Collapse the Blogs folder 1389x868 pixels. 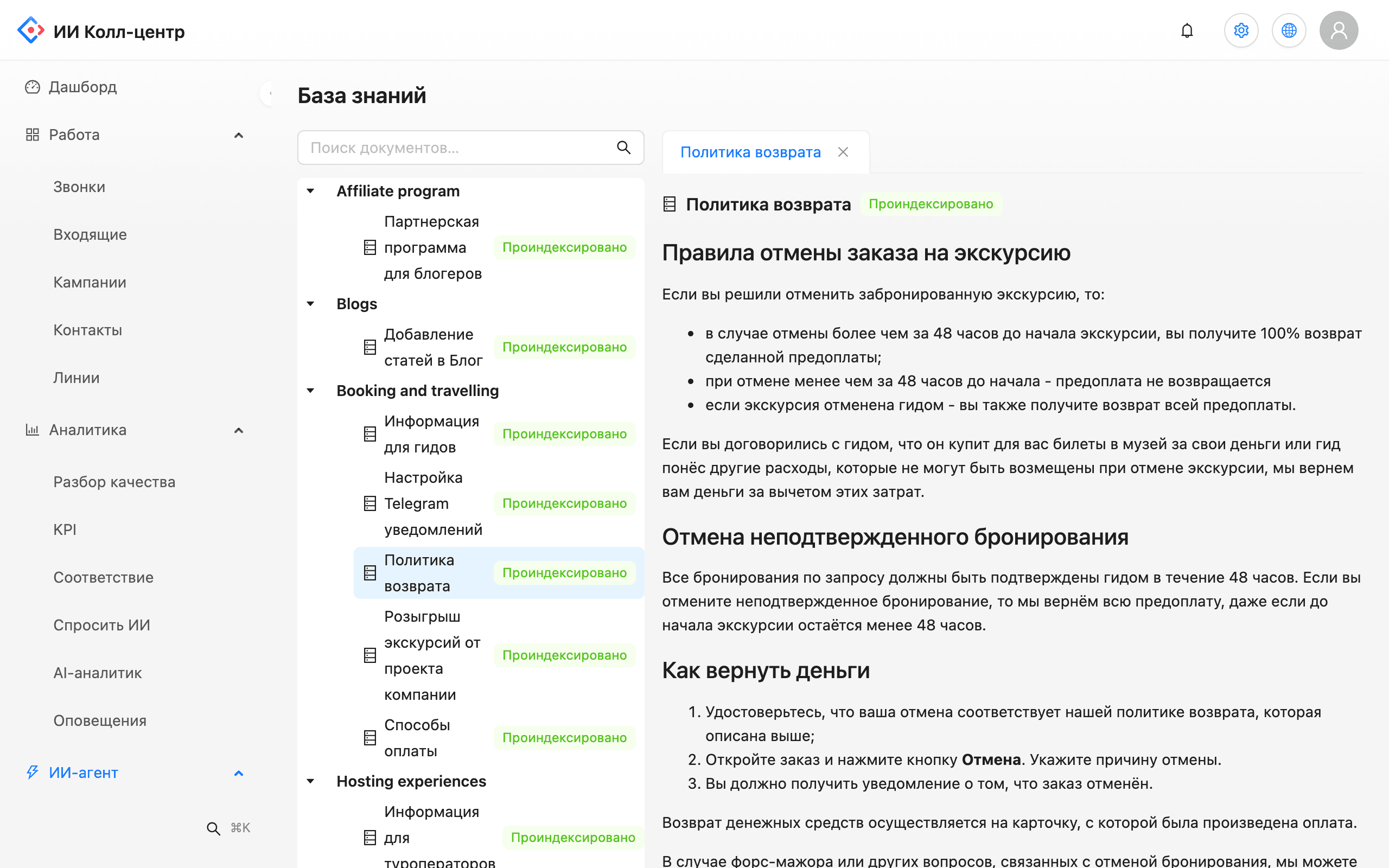(310, 304)
